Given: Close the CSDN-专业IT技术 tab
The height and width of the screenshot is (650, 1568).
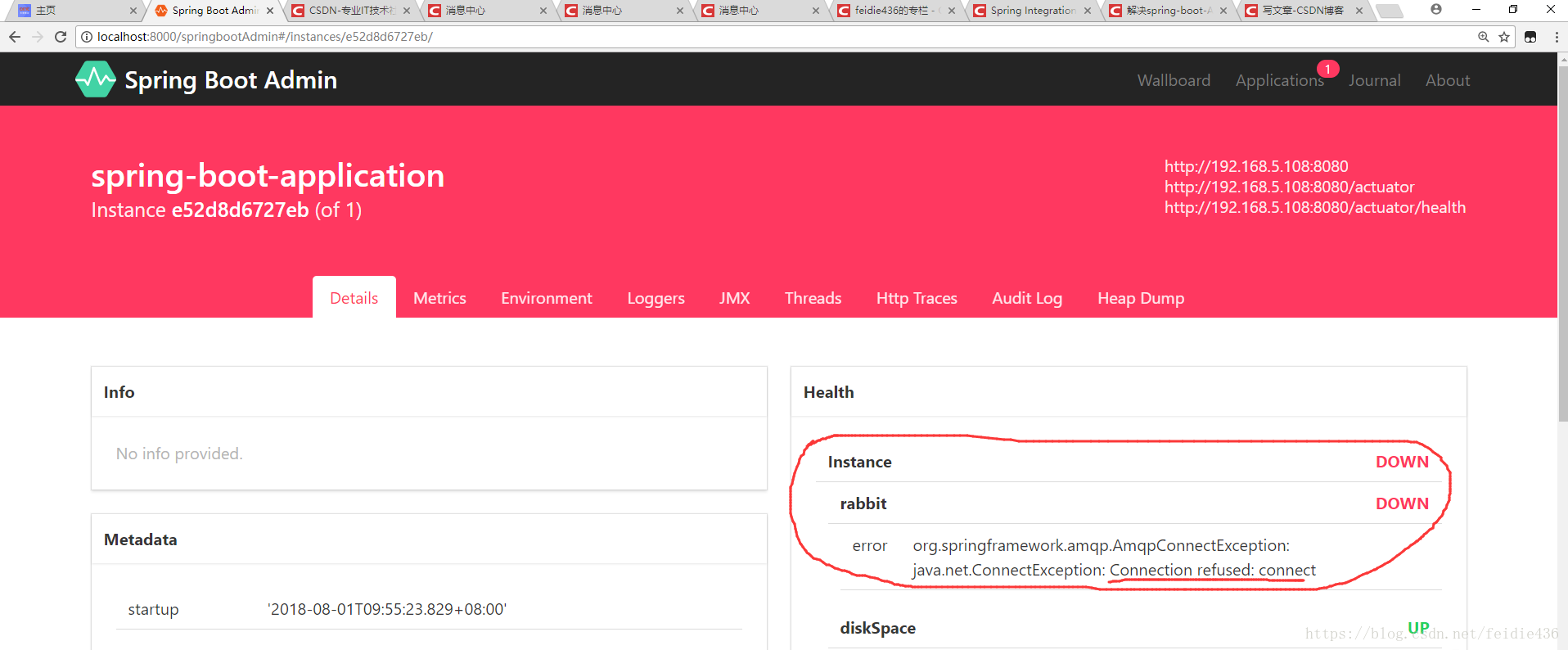Looking at the screenshot, I should click(407, 11).
